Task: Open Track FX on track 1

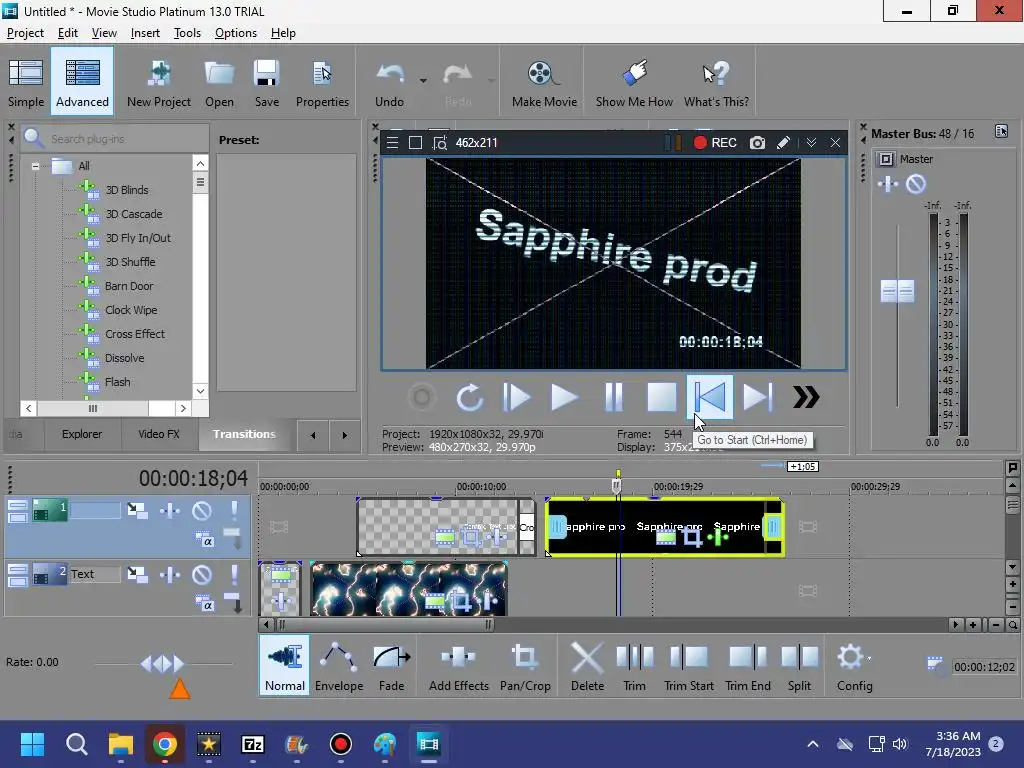Action: [x=170, y=510]
